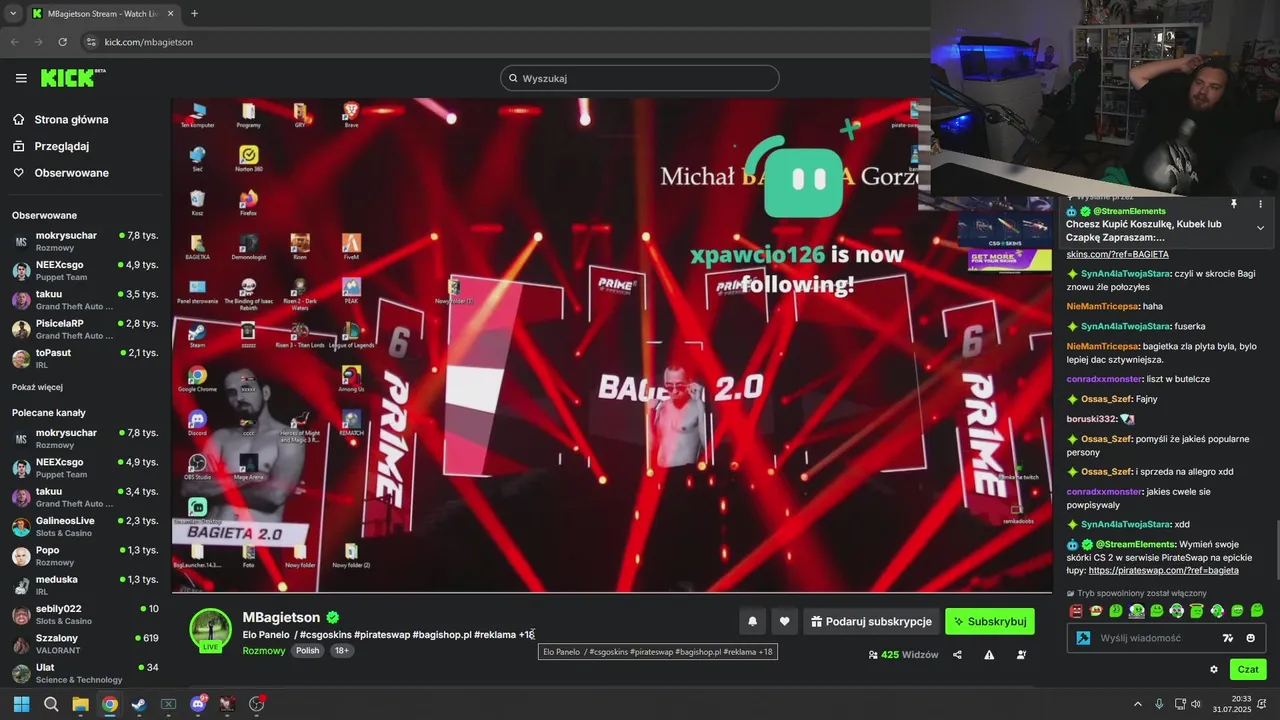
Task: Focus the Wyszukaj search field
Action: coord(640,78)
